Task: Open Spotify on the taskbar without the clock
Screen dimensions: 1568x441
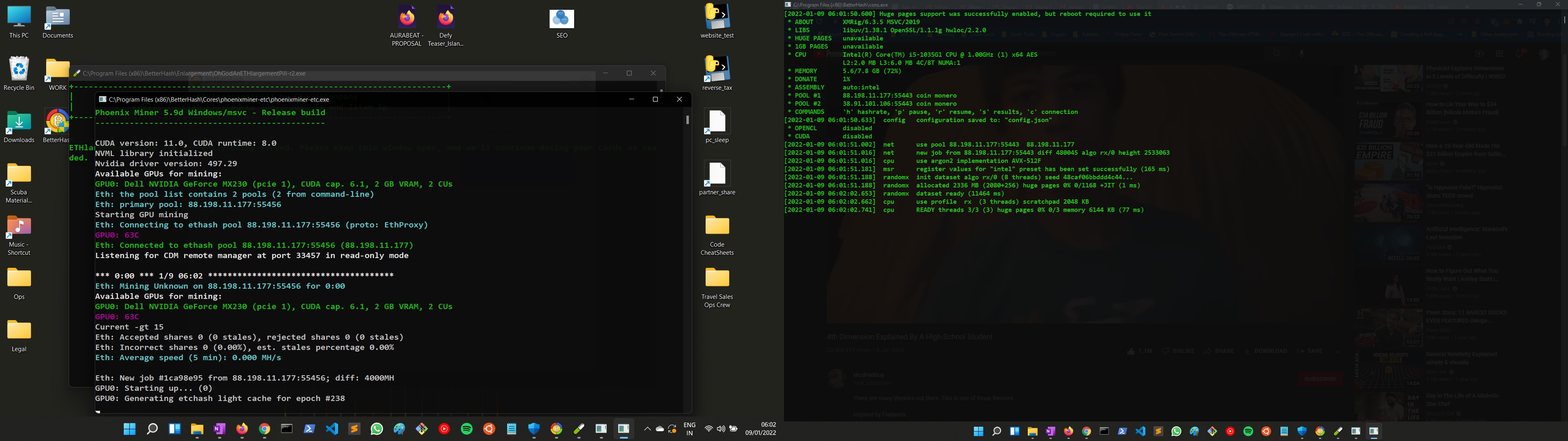Action: [x=1248, y=431]
